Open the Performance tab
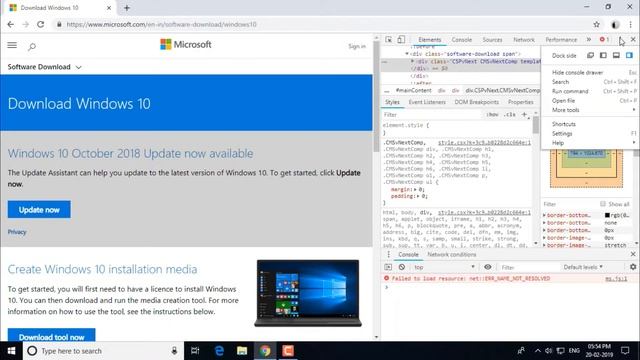Screen dimensions: 640x360 (x=561, y=40)
